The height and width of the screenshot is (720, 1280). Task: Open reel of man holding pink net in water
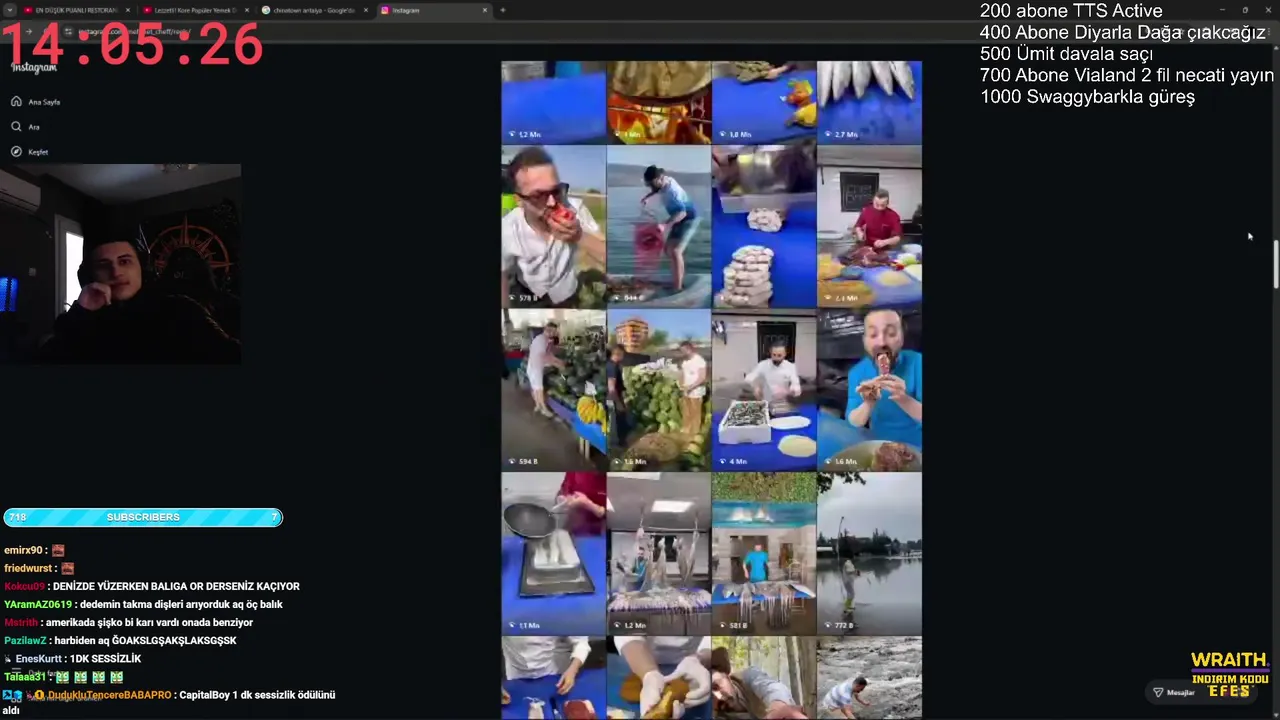click(x=658, y=226)
